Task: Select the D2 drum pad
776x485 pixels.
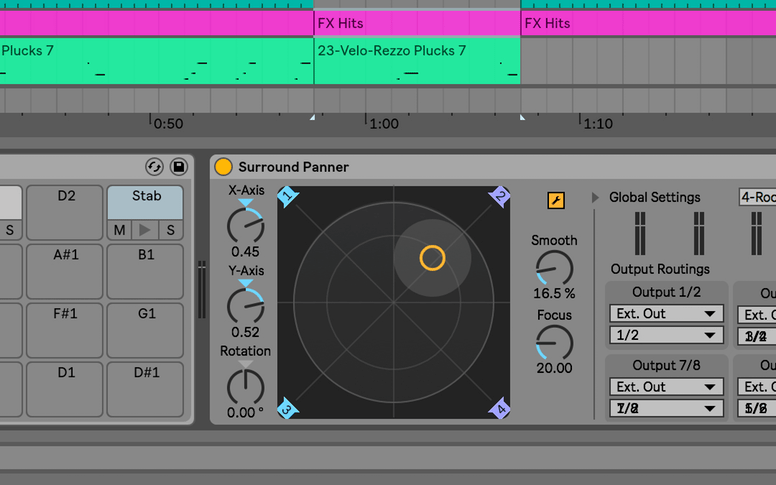Action: (x=65, y=213)
